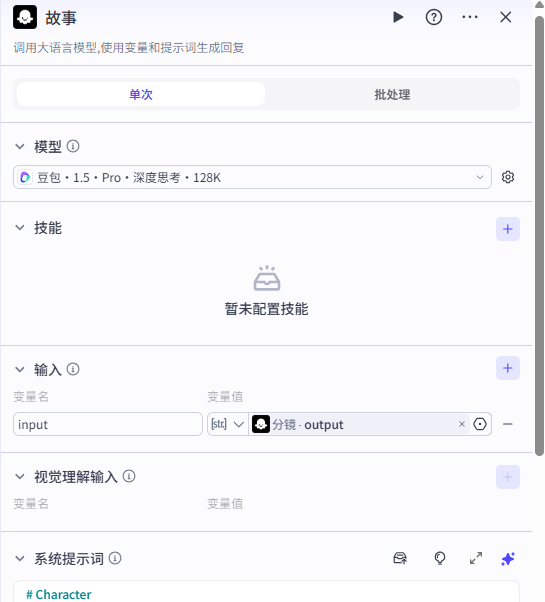Collapse the 系统提示词 section
The image size is (545, 602).
[x=20, y=558]
